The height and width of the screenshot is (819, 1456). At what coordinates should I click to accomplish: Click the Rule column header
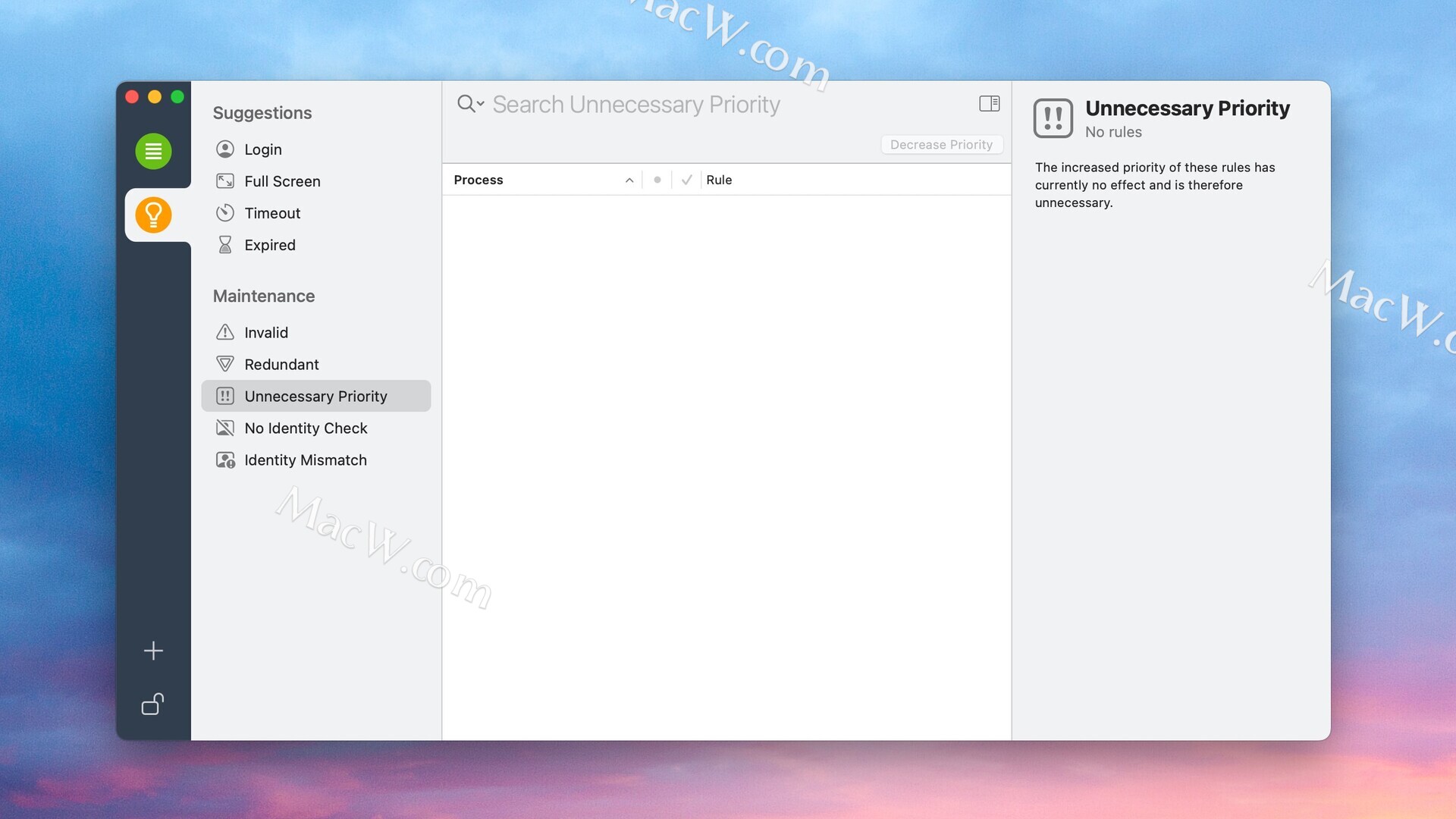(x=719, y=180)
